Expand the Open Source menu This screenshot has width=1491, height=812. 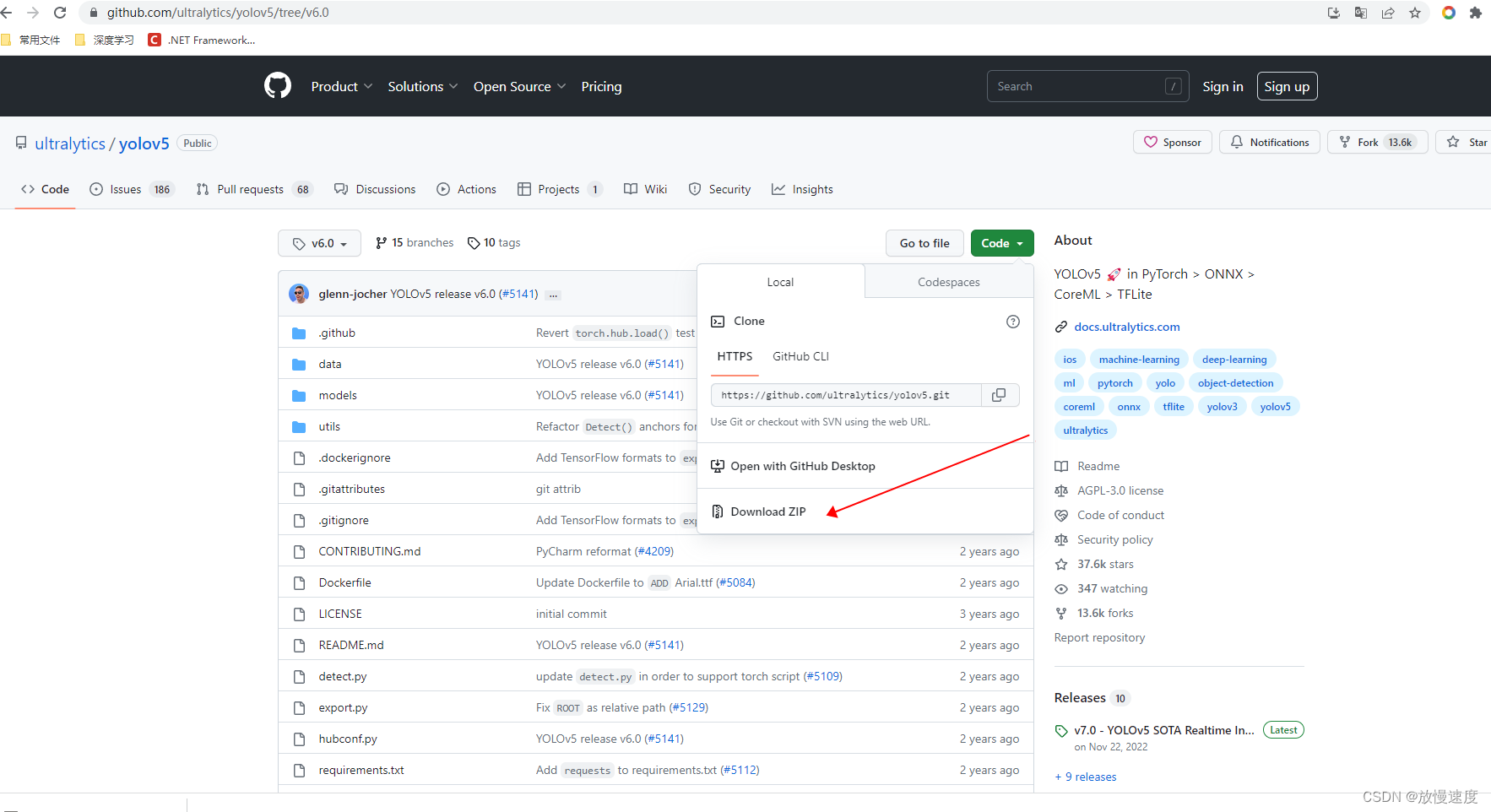[x=520, y=86]
